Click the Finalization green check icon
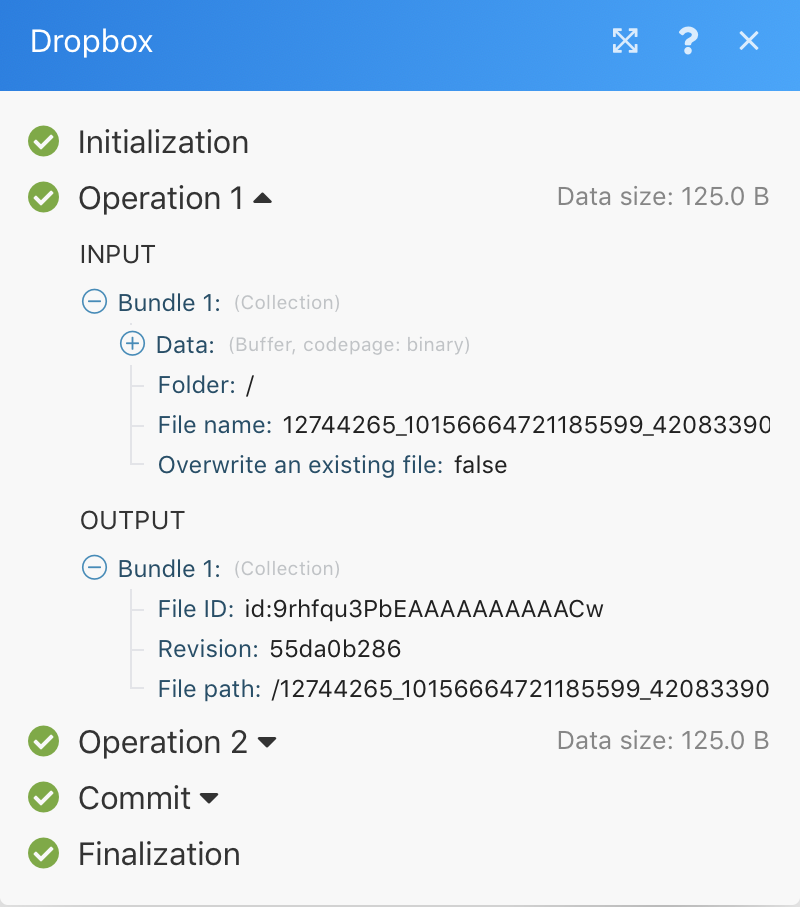Image resolution: width=800 pixels, height=907 pixels. [43, 853]
